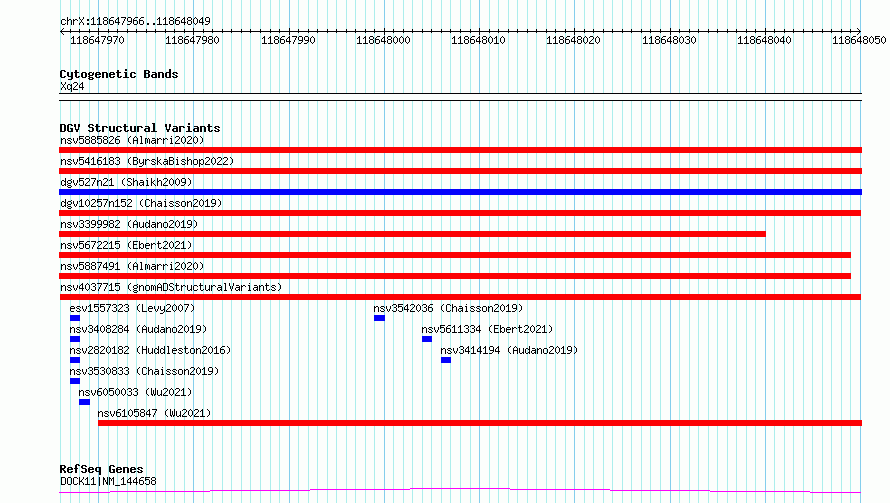
Task: Click the red bar for nsv5416183
Action: point(460,171)
